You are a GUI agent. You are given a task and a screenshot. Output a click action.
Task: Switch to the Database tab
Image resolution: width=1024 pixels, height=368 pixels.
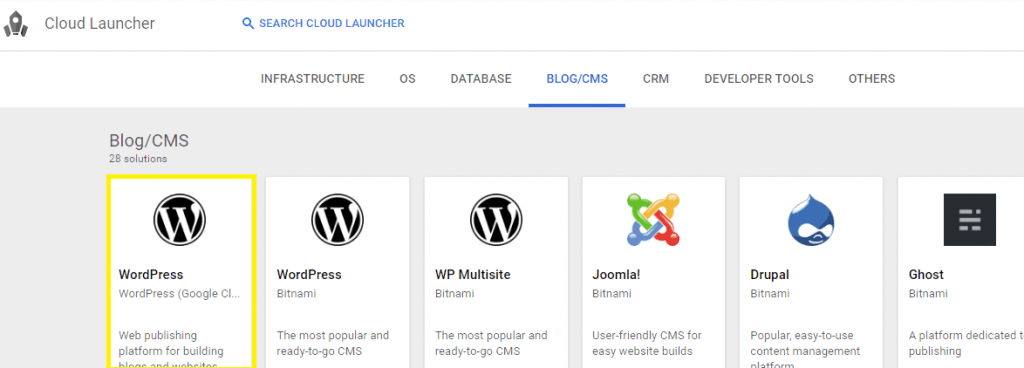[x=481, y=79]
